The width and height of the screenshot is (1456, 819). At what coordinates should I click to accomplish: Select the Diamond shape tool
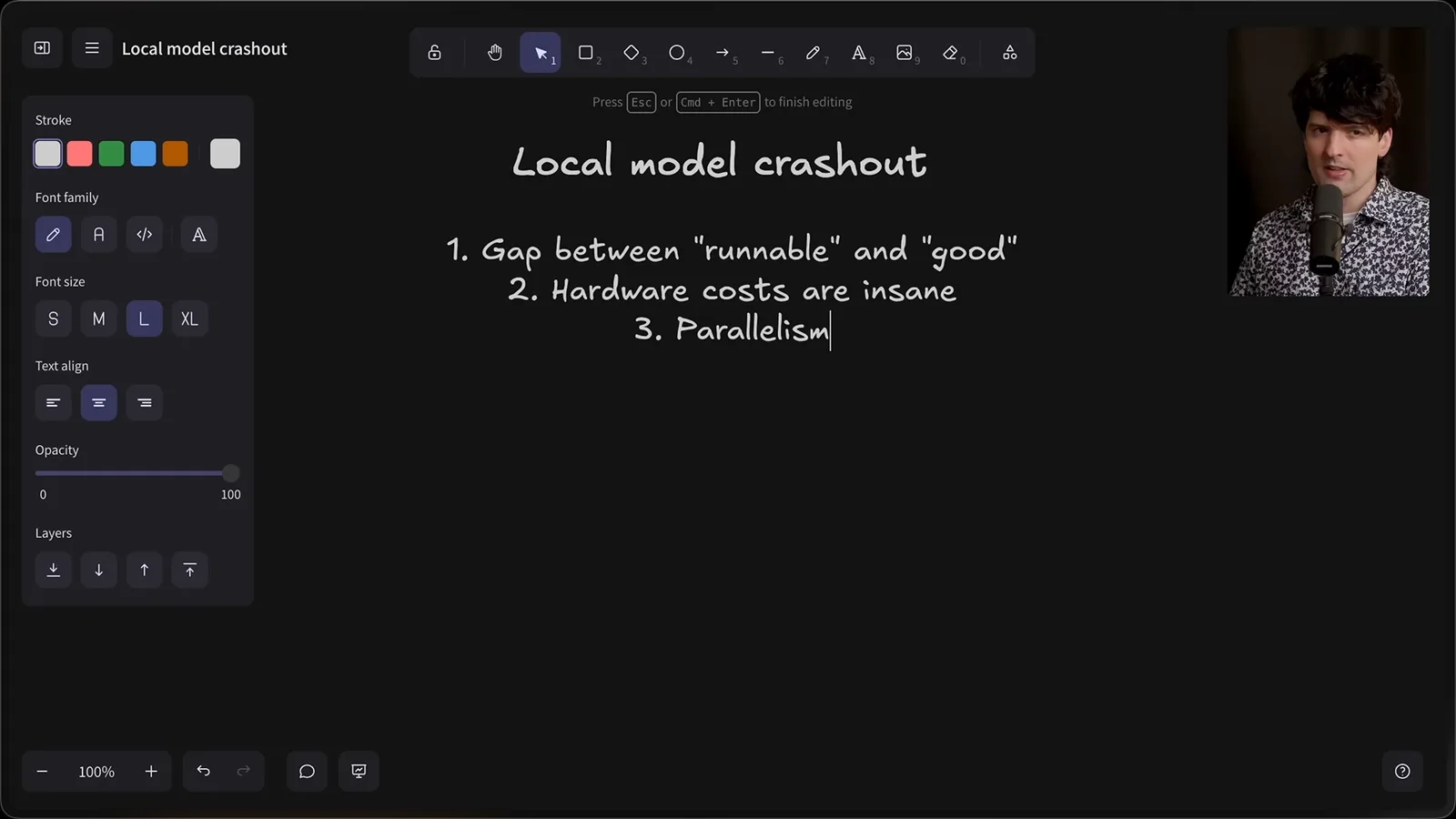[x=632, y=53]
